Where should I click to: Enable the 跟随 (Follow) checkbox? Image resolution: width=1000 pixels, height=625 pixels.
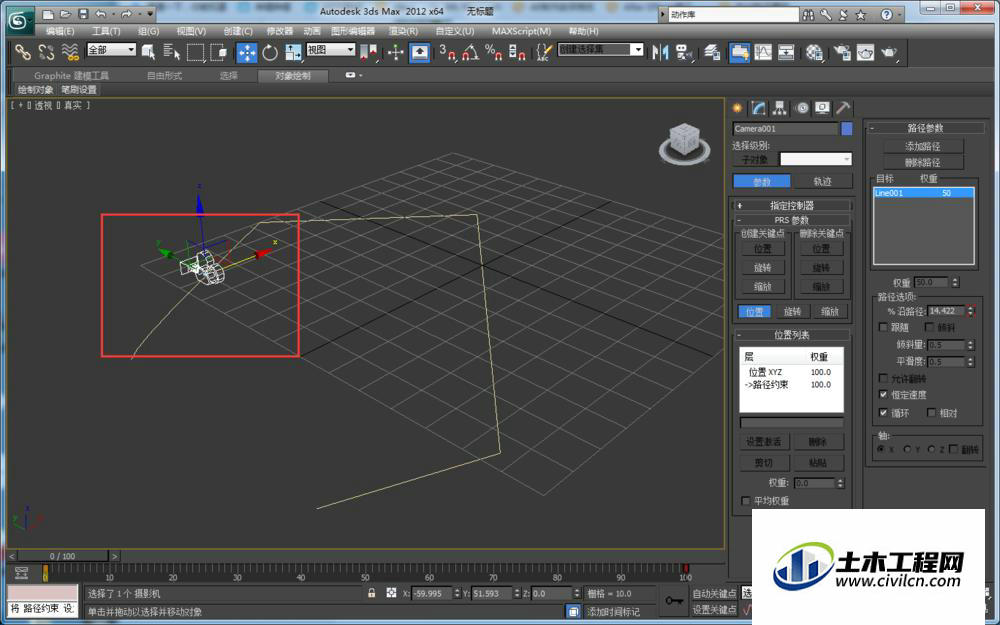click(883, 327)
